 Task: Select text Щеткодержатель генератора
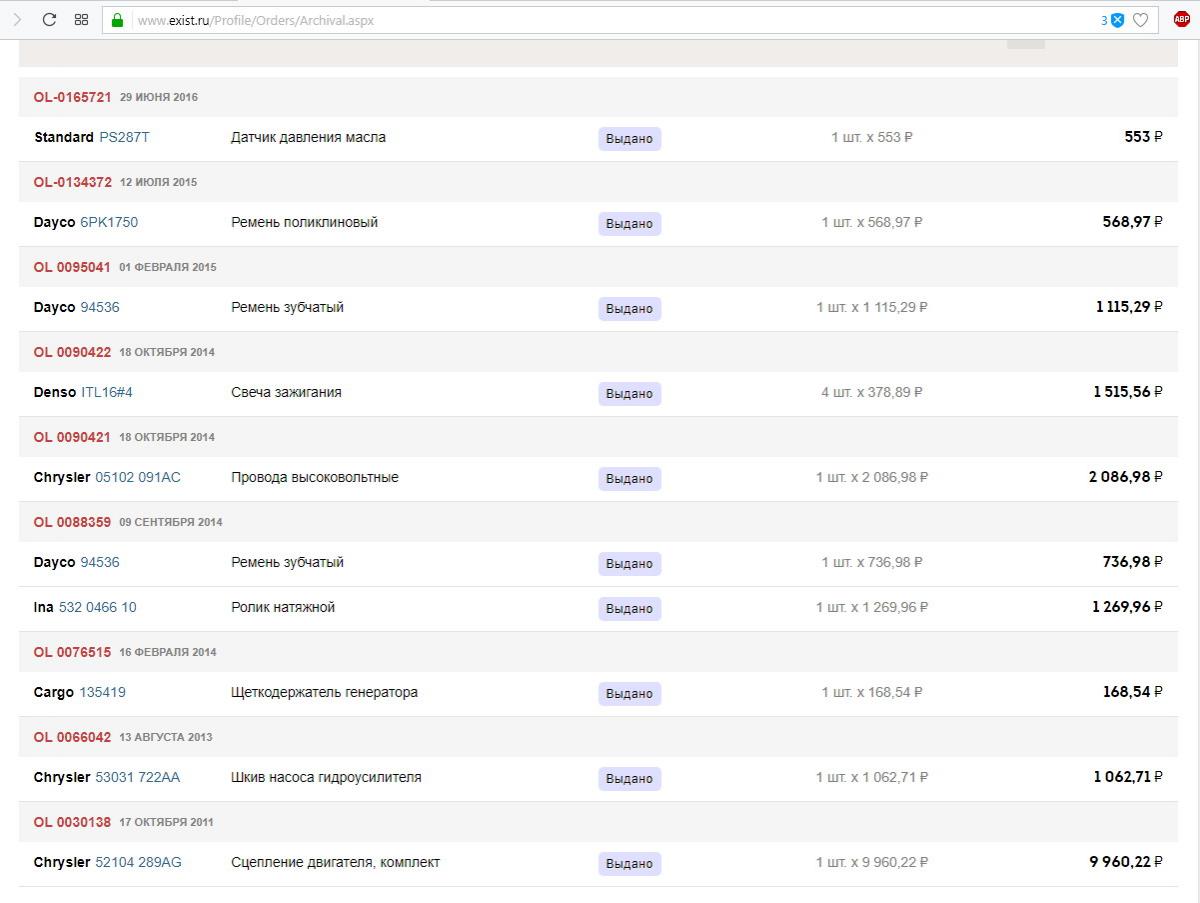pos(324,692)
